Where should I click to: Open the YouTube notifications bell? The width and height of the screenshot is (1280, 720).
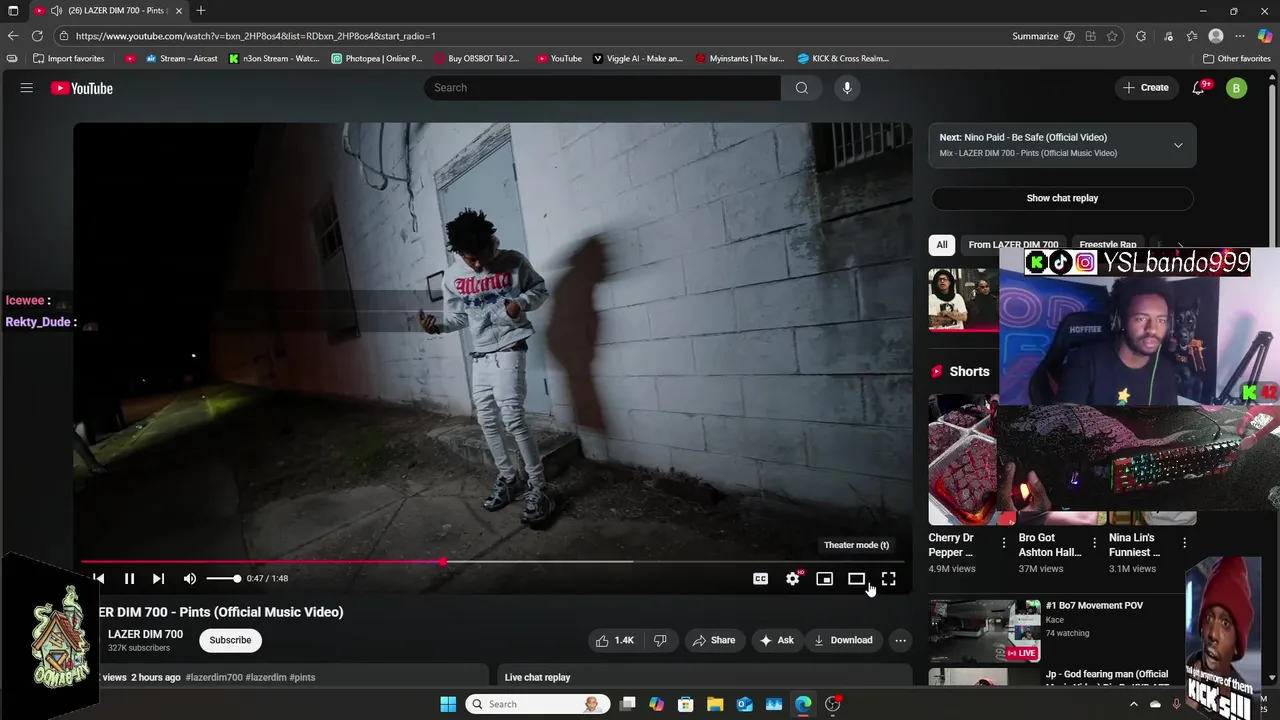(1198, 88)
